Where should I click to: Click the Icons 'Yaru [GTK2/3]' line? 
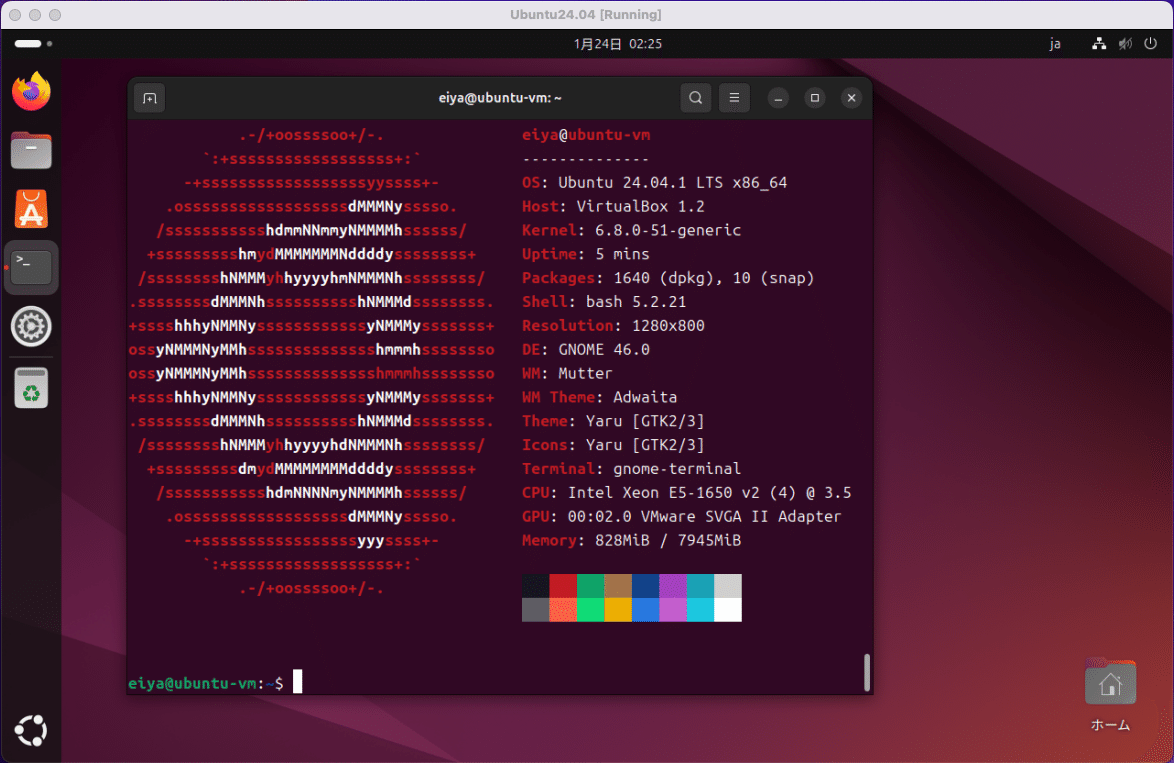click(613, 446)
